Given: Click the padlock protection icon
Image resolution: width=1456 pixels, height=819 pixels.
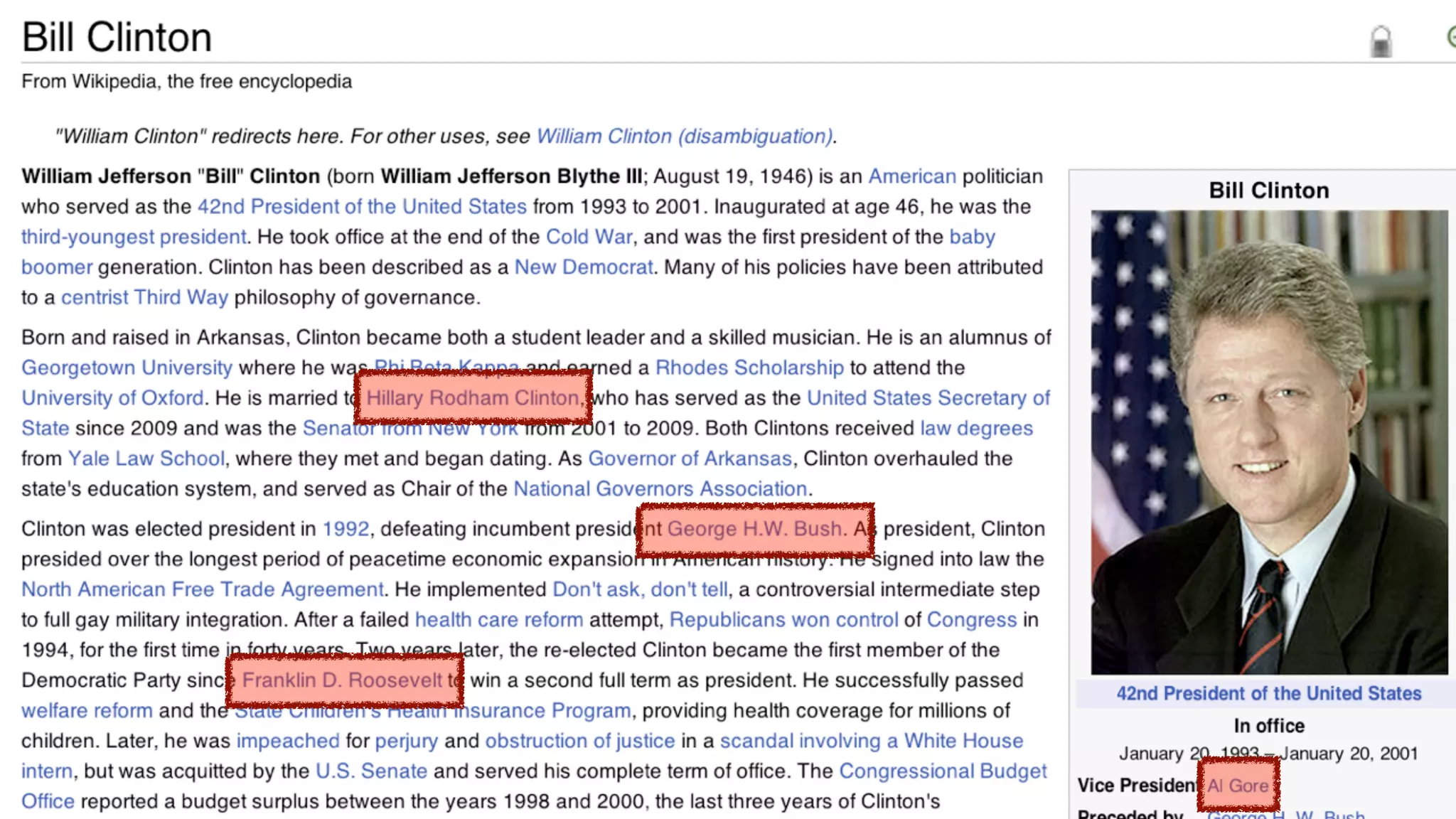Looking at the screenshot, I should tap(1381, 41).
